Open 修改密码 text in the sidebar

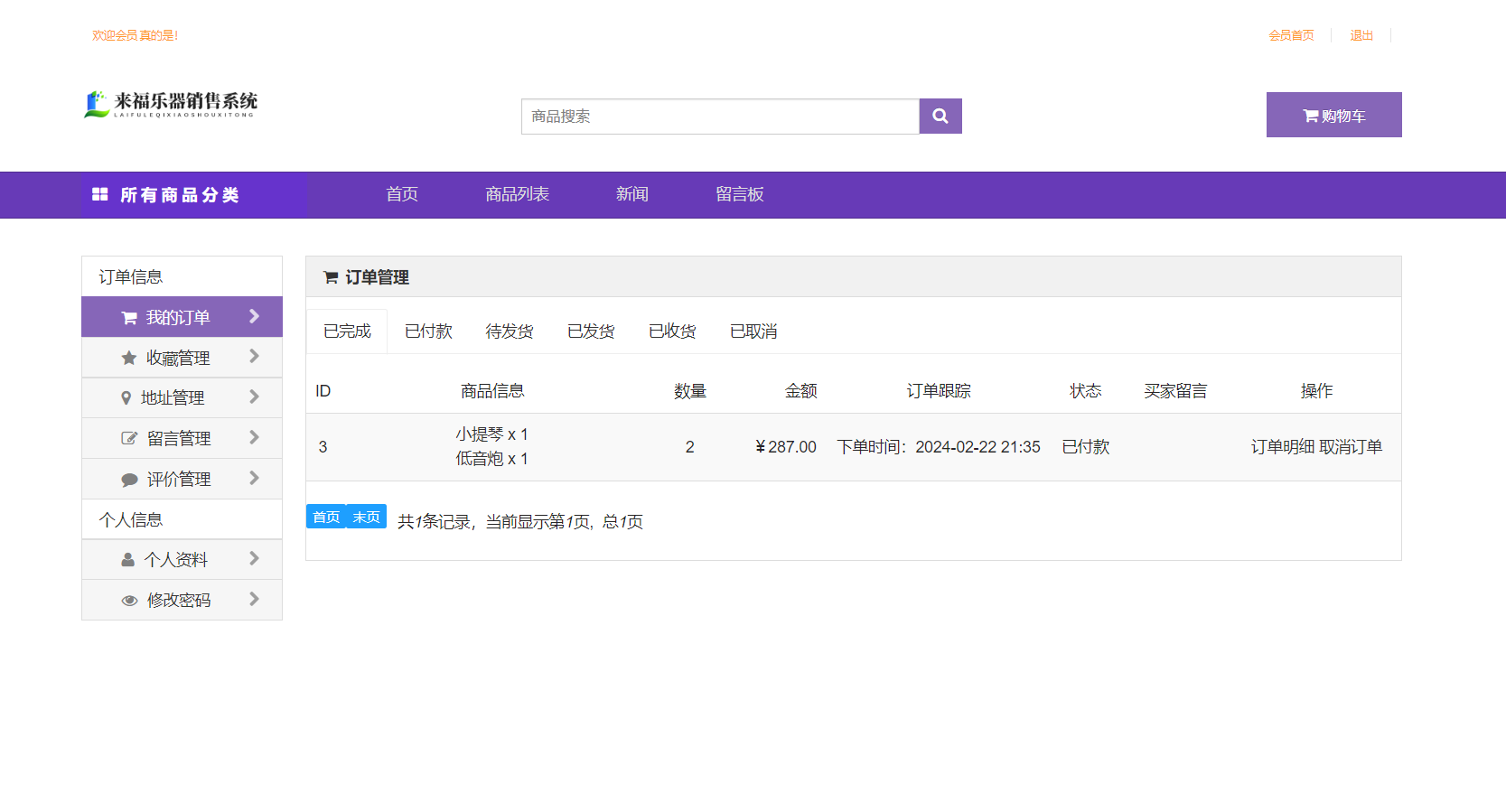pyautogui.click(x=179, y=601)
